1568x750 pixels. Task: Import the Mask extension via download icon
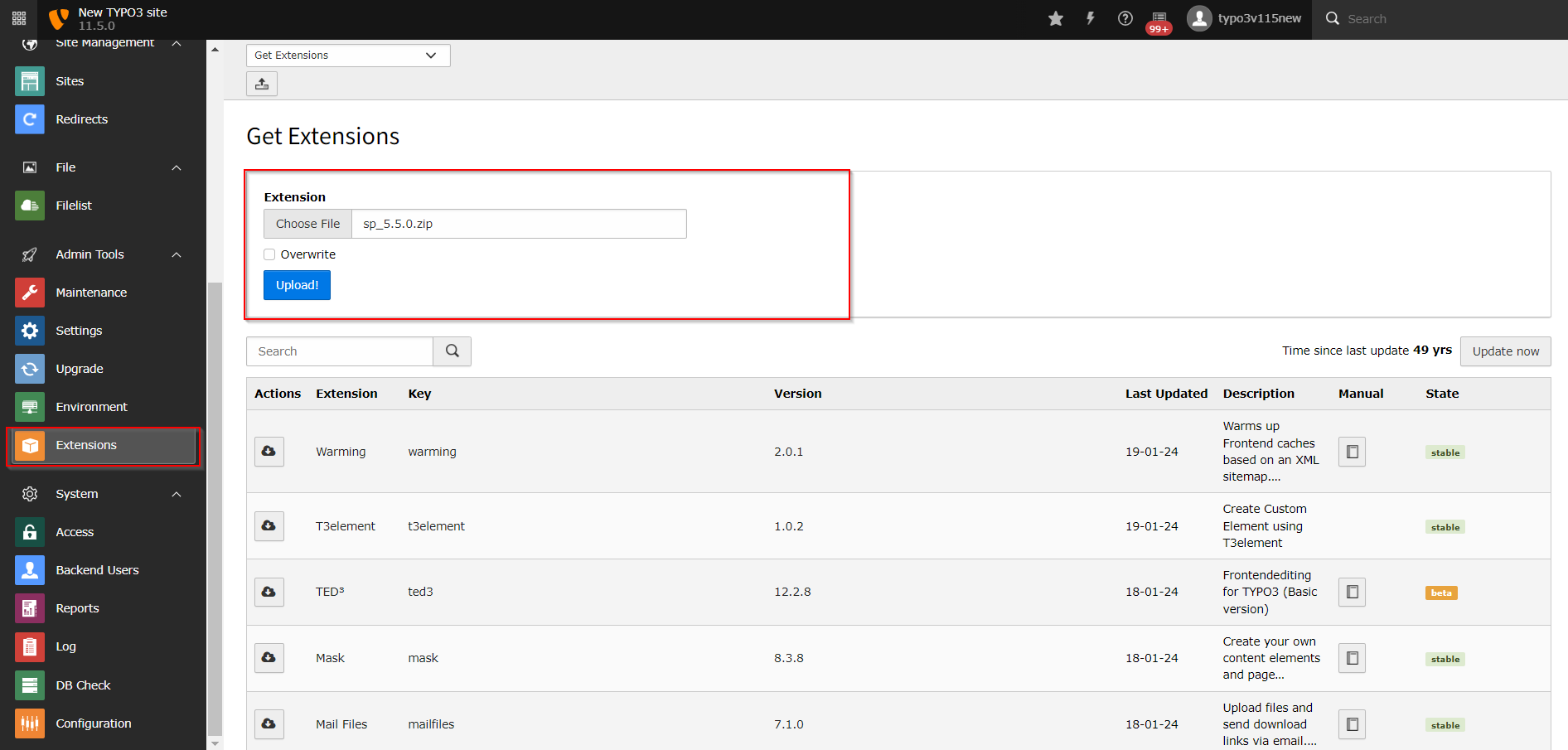(269, 658)
